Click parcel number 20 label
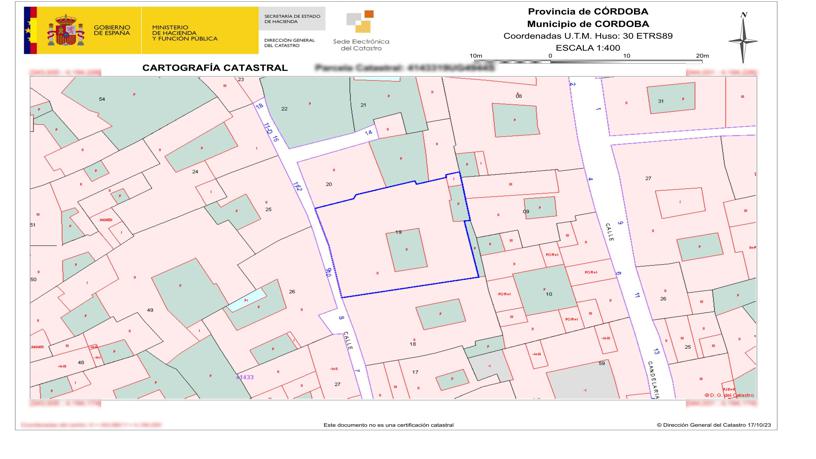 [329, 184]
